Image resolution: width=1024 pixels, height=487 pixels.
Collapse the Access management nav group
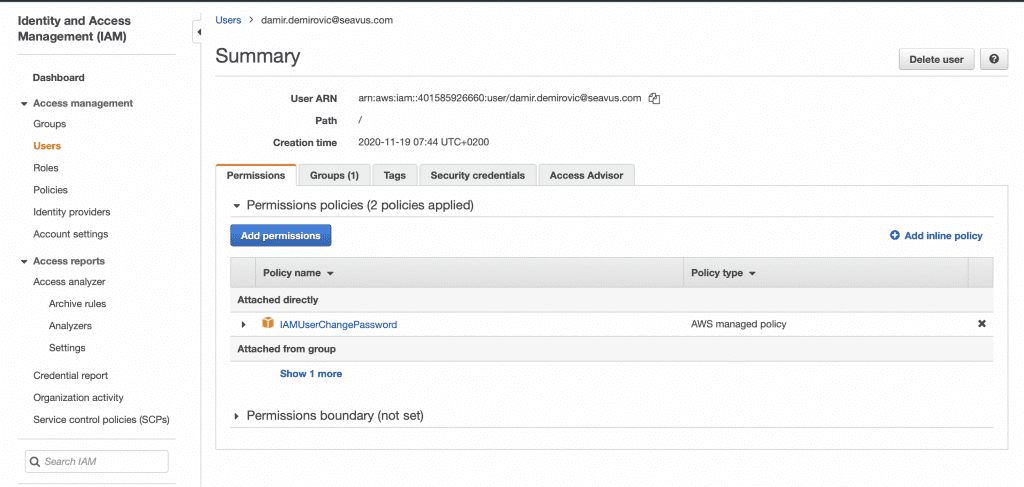tap(24, 103)
